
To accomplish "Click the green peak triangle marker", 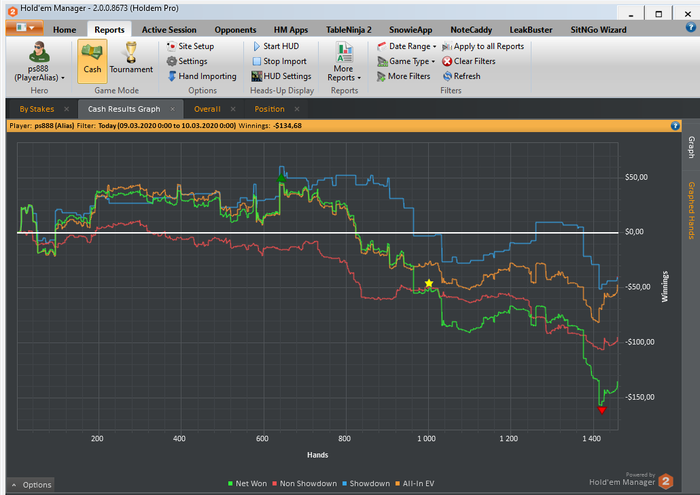I will [x=281, y=178].
